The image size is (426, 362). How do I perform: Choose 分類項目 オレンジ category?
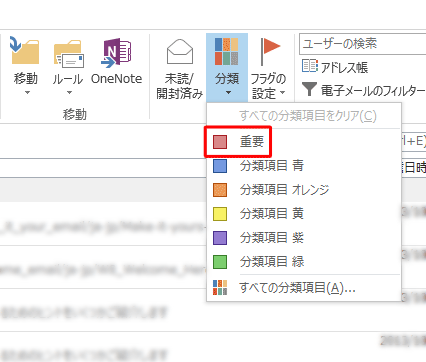coord(304,190)
